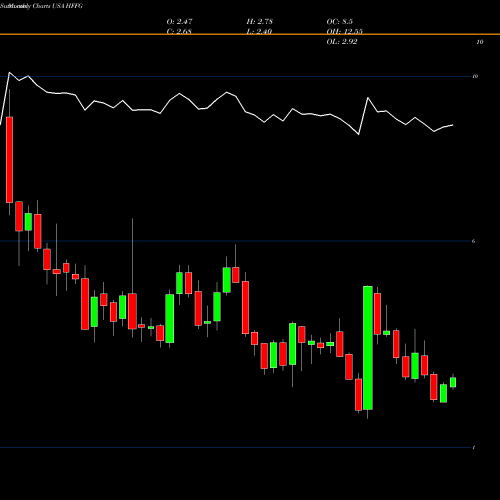Click the '6' price axis label
This screenshot has width=500, height=500.
point(474,241)
